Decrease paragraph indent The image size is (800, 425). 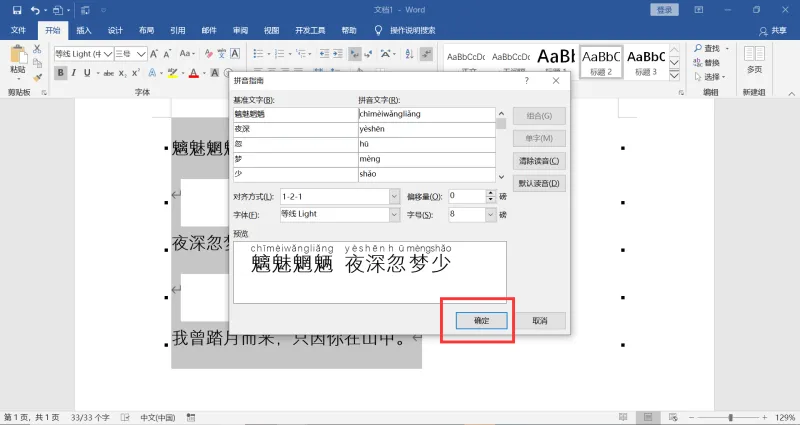pyautogui.click(x=324, y=54)
